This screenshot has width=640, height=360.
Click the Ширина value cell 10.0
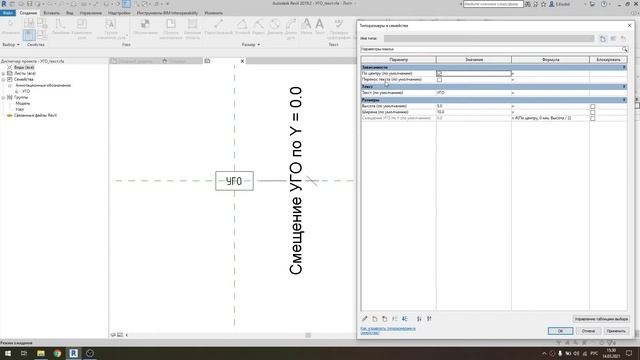(x=473, y=112)
